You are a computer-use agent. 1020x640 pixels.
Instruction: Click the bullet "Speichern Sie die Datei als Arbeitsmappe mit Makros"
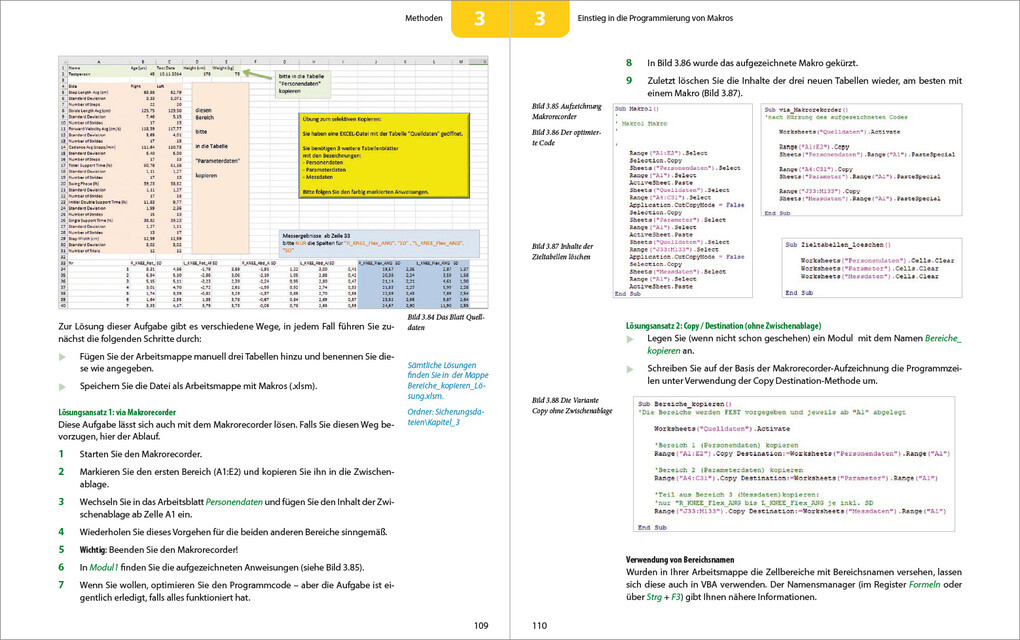(x=198, y=386)
